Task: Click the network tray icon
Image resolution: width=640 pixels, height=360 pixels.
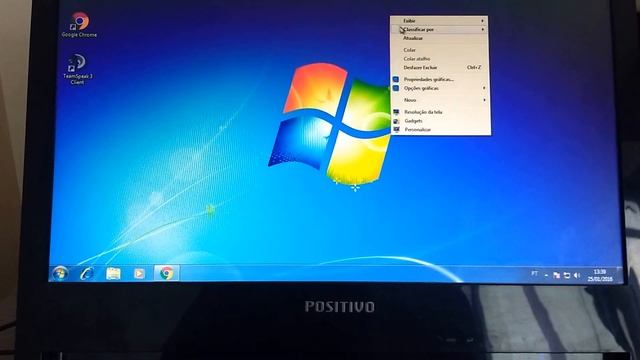Action: [x=567, y=276]
